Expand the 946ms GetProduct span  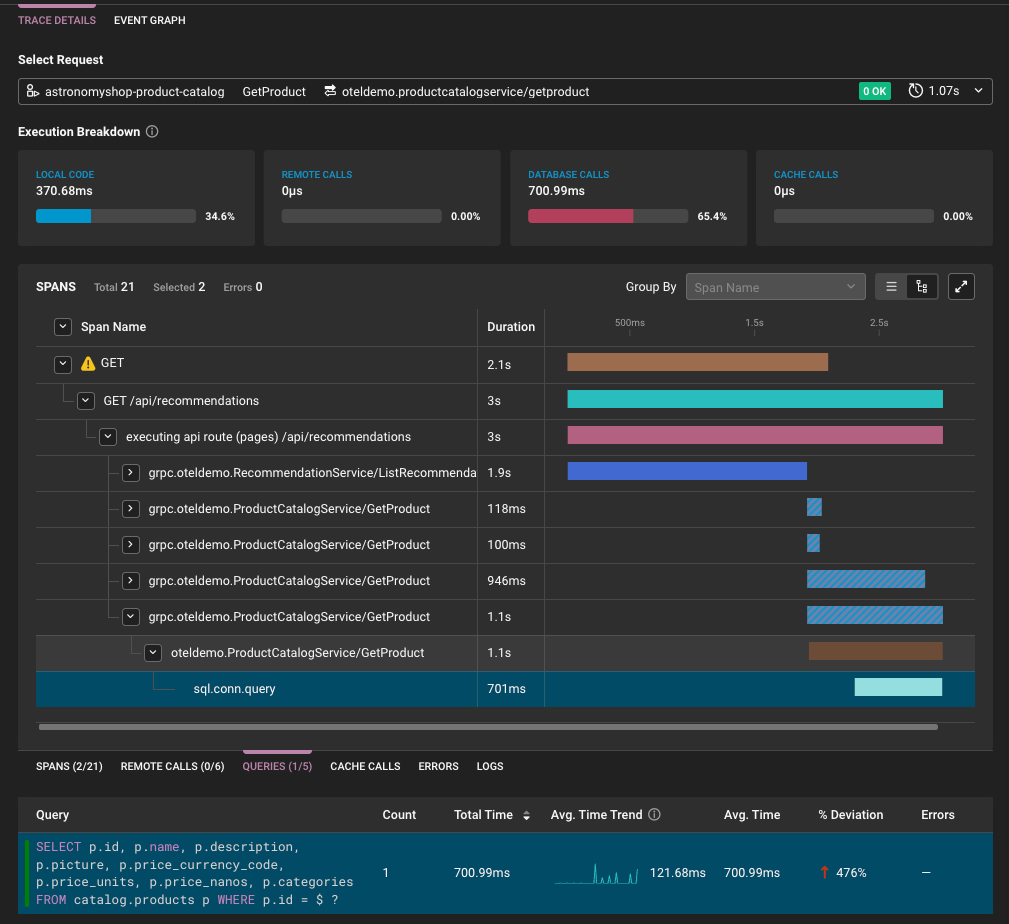[x=131, y=580]
